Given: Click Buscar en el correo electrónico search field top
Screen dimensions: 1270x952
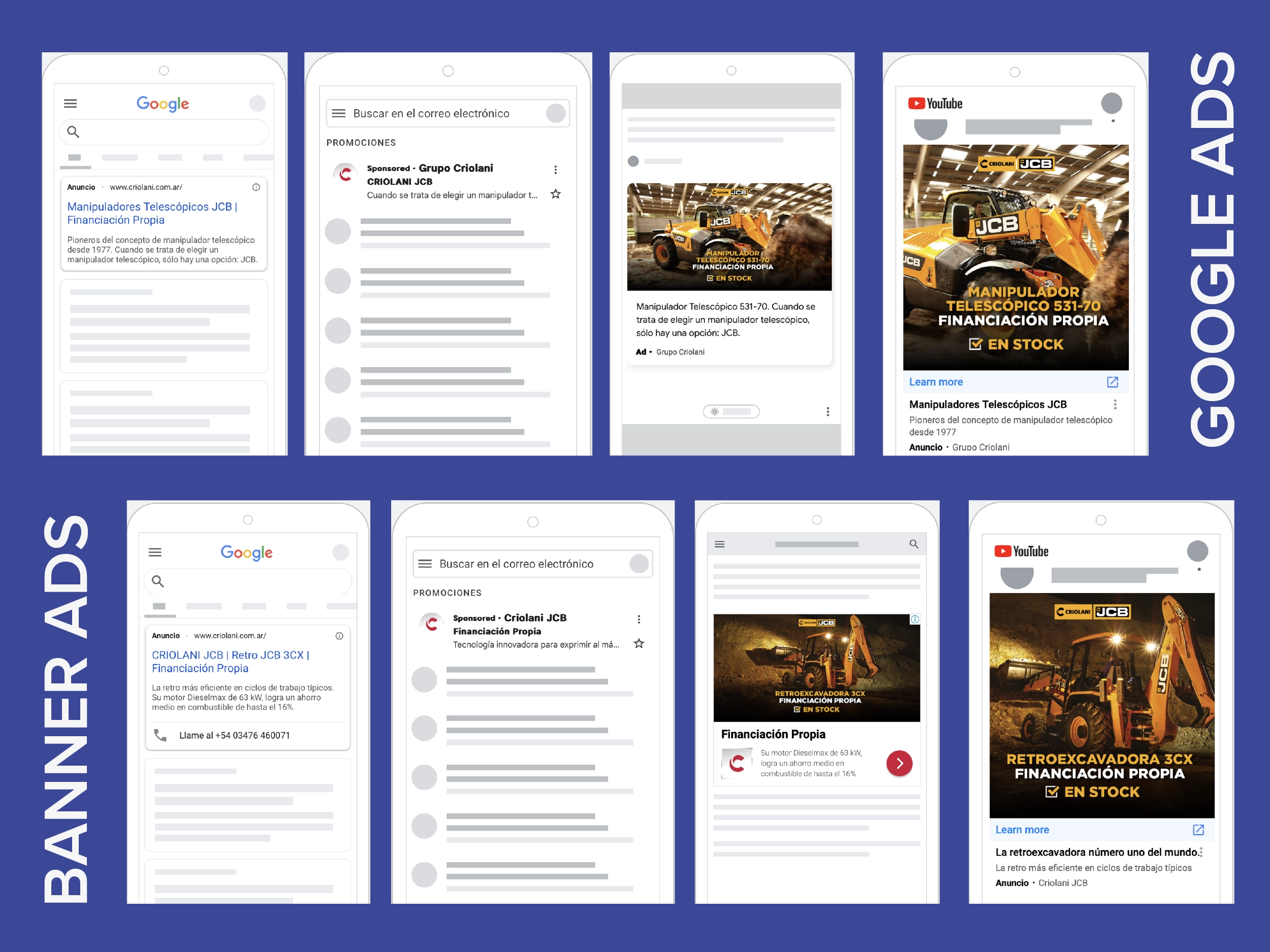Looking at the screenshot, I should pyautogui.click(x=431, y=113).
